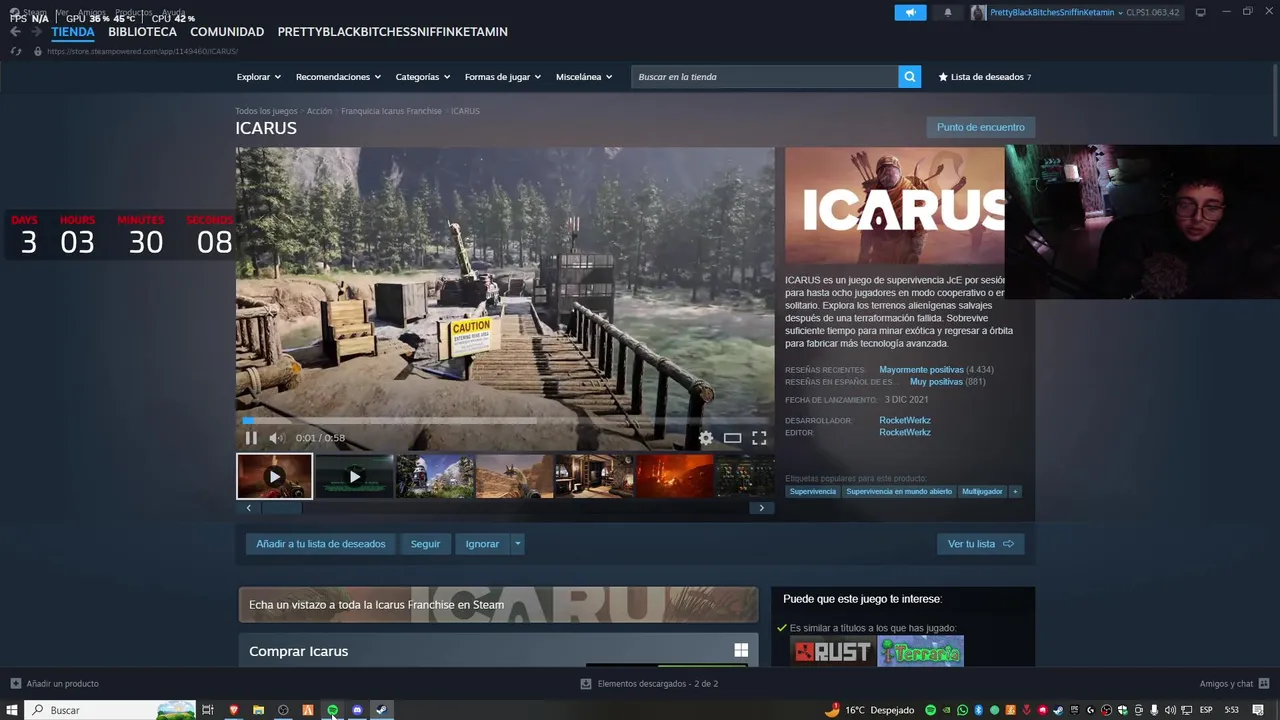Open File Explorer from the taskbar

click(x=258, y=710)
